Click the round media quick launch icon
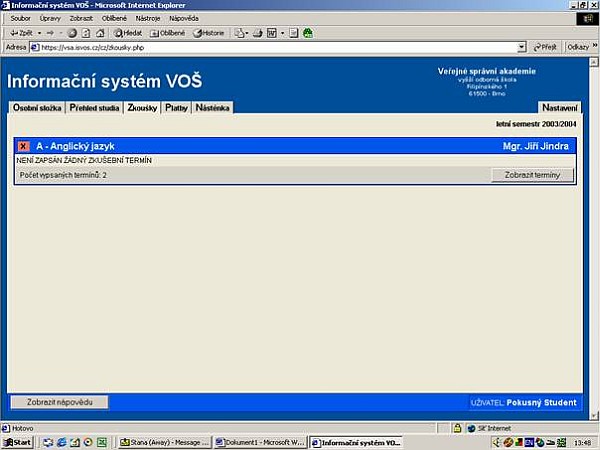The image size is (600, 450). pos(88,442)
